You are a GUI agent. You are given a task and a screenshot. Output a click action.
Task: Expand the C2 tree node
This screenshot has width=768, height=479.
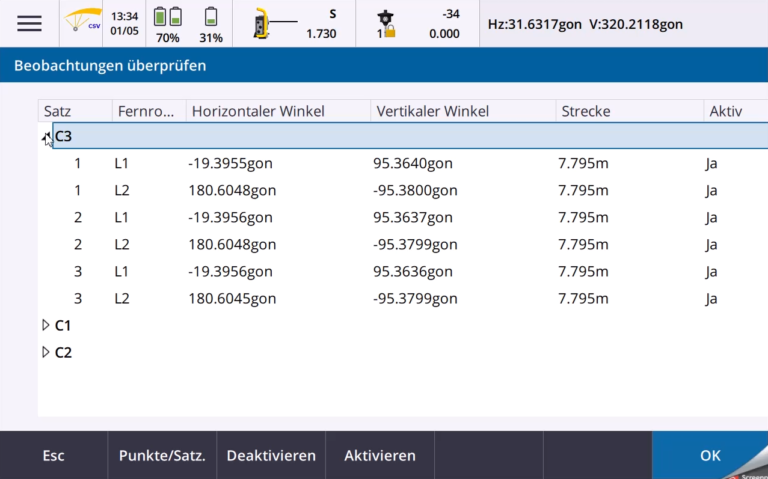click(x=45, y=352)
